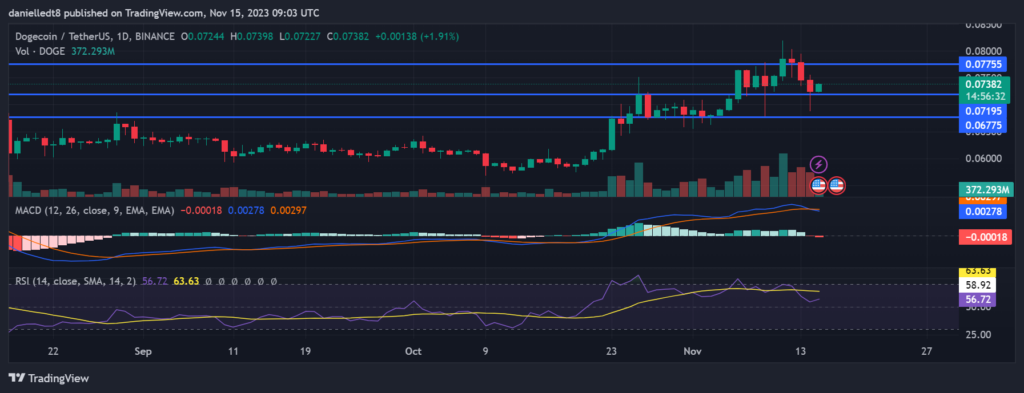The height and width of the screenshot is (393, 1024).
Task: Click the 63.63 value in RSI legend
Action: [x=186, y=281]
